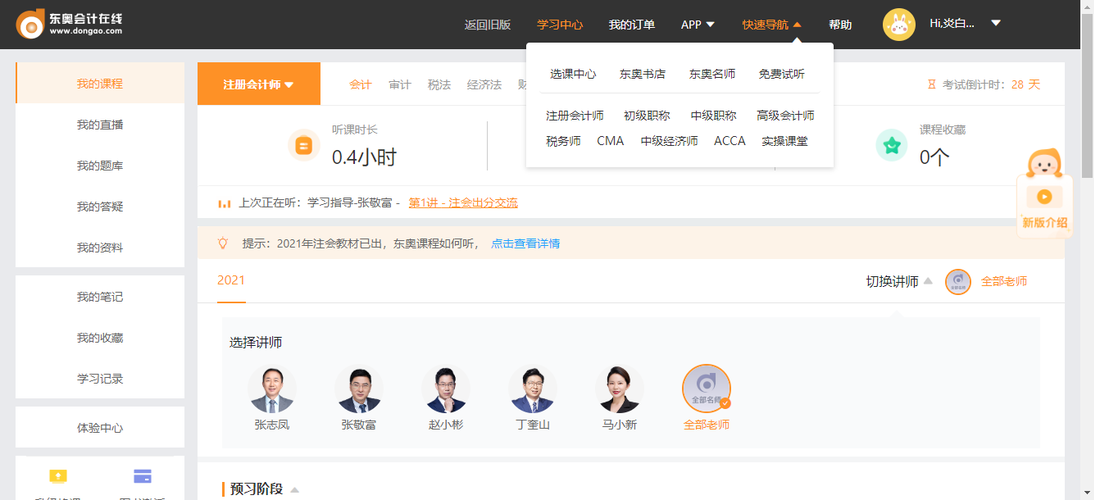Open the rabbit user avatar
This screenshot has height=500, width=1094.
899,24
